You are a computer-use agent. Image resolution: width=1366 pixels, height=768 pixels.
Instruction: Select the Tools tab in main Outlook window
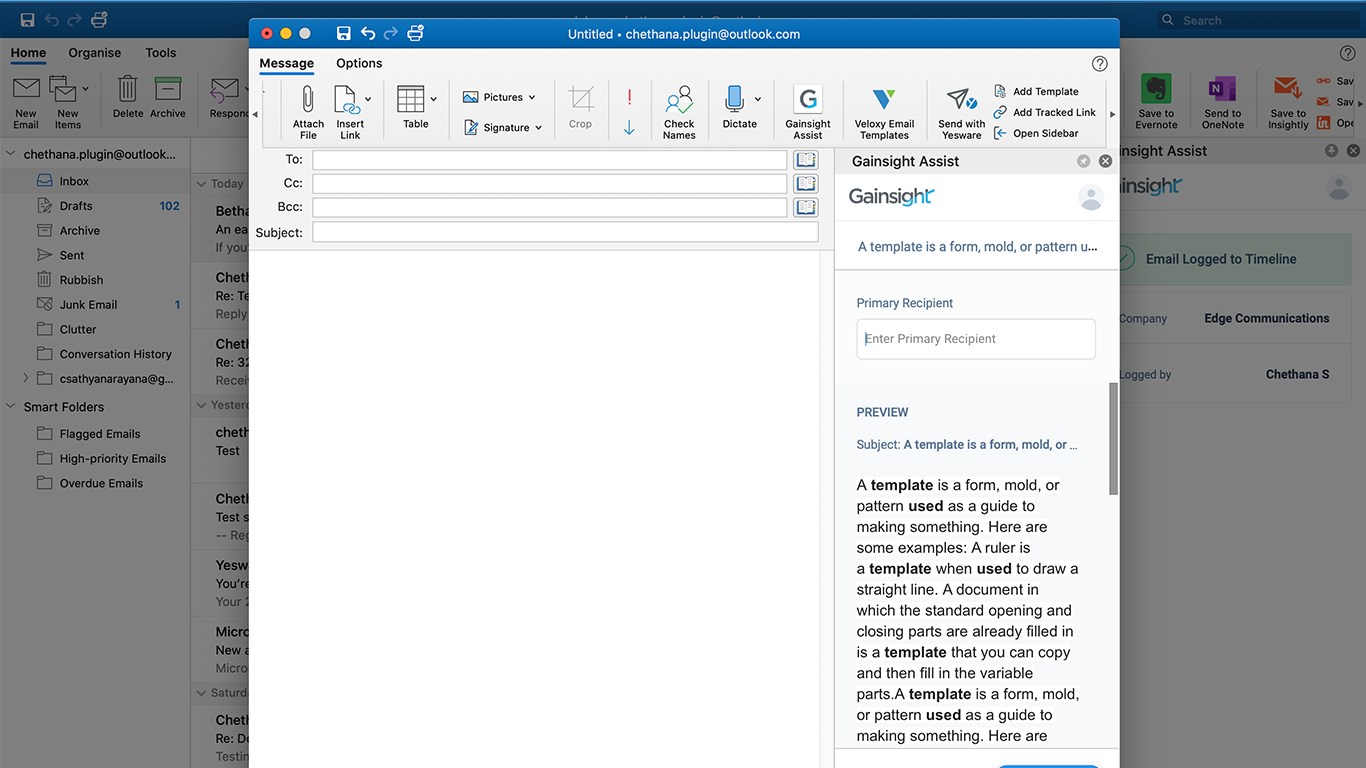click(161, 53)
